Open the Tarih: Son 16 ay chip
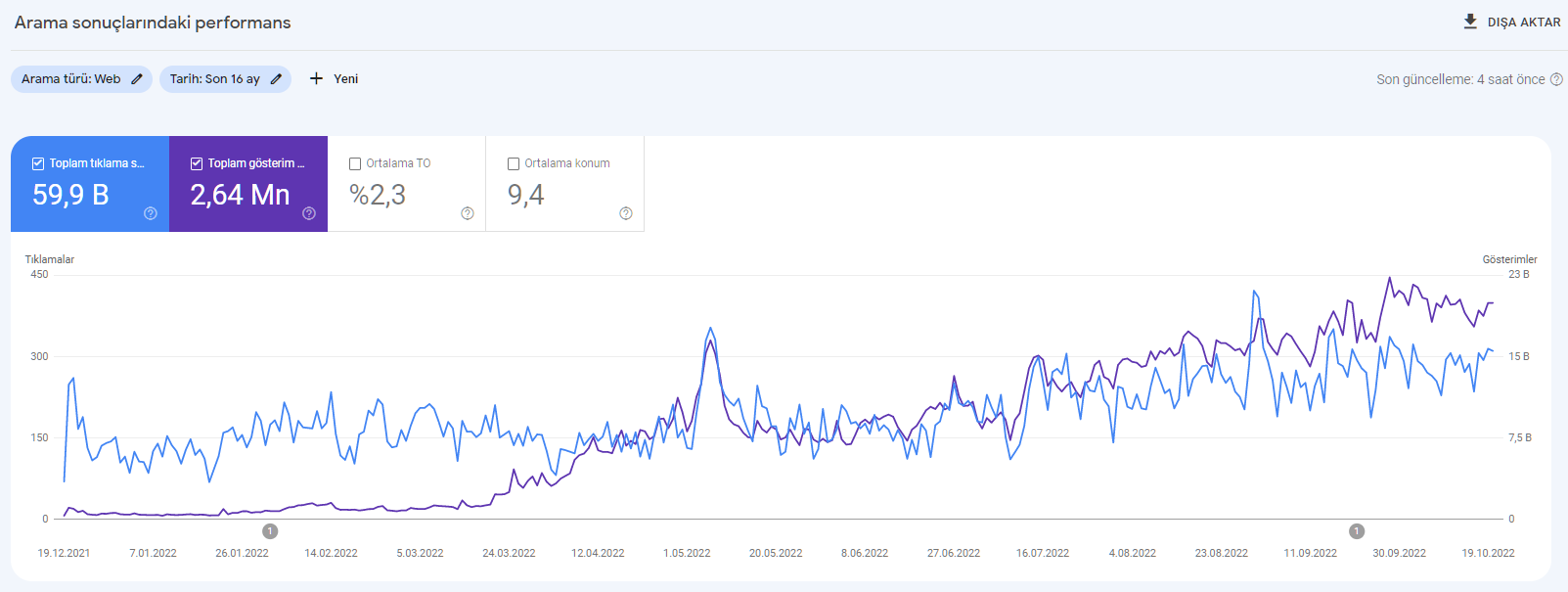The width and height of the screenshot is (1568, 592). pos(225,79)
